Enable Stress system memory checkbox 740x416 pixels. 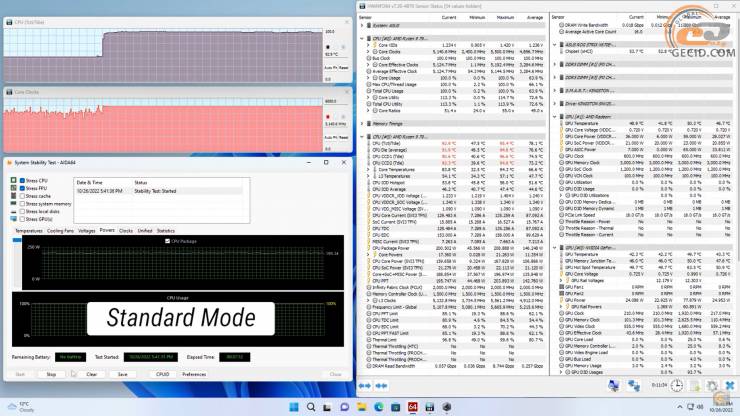[x=22, y=204]
